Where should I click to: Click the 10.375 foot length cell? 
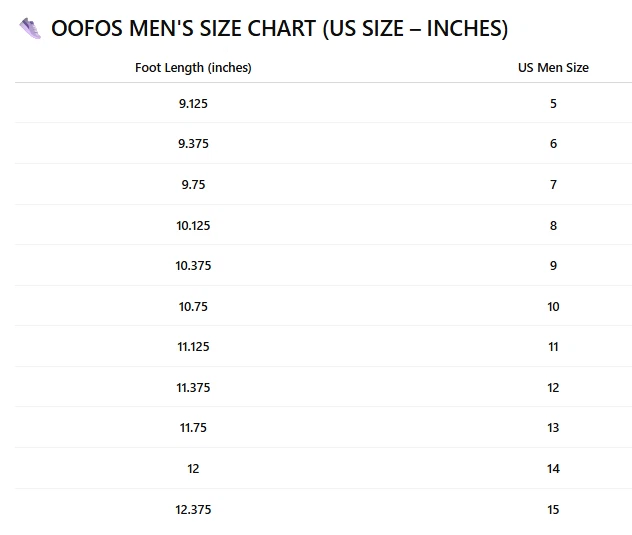click(x=193, y=266)
